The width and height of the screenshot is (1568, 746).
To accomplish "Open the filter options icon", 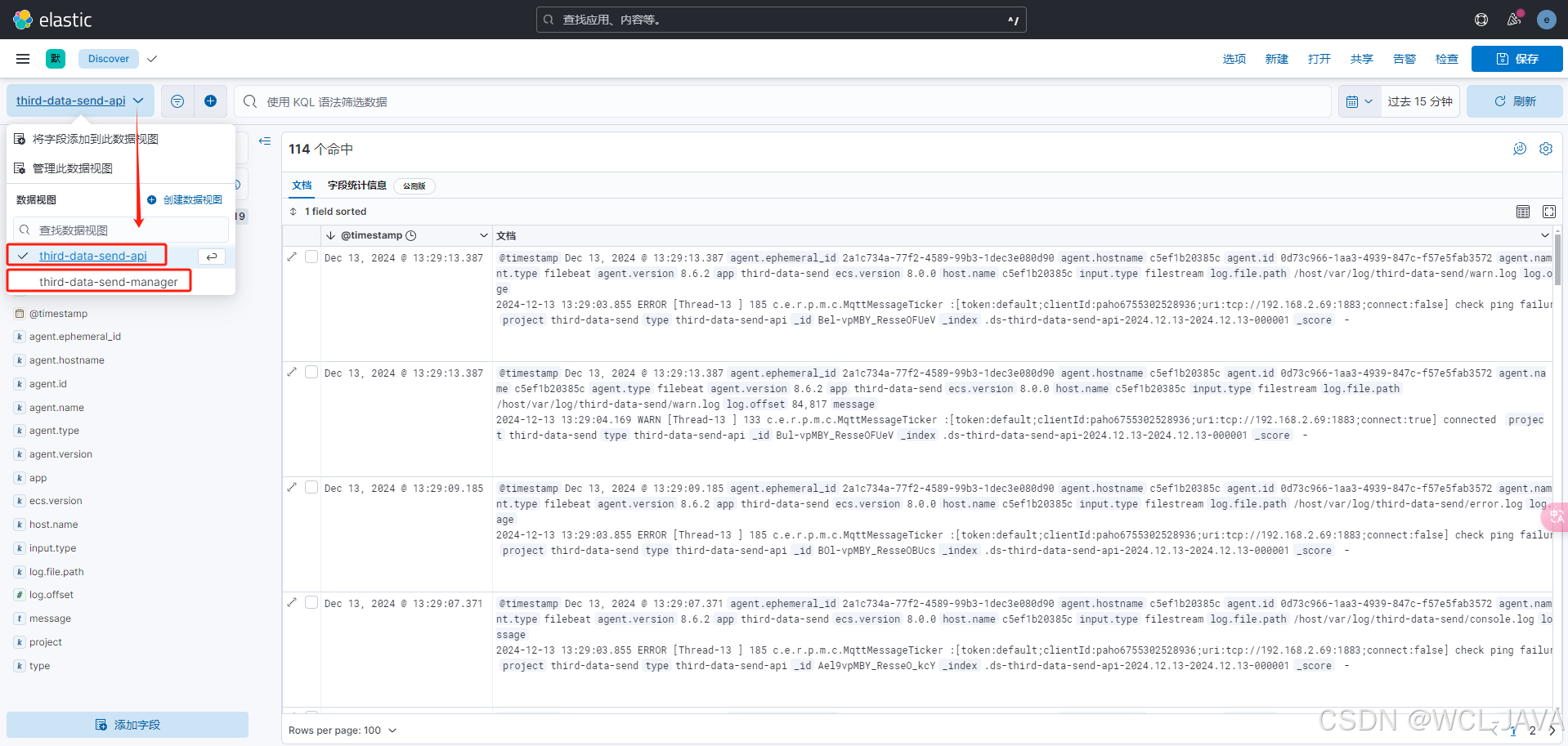I will (x=177, y=101).
